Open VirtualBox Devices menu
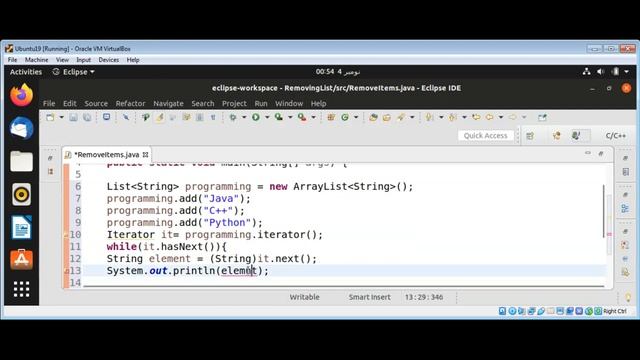640x360 pixels. [x=109, y=60]
